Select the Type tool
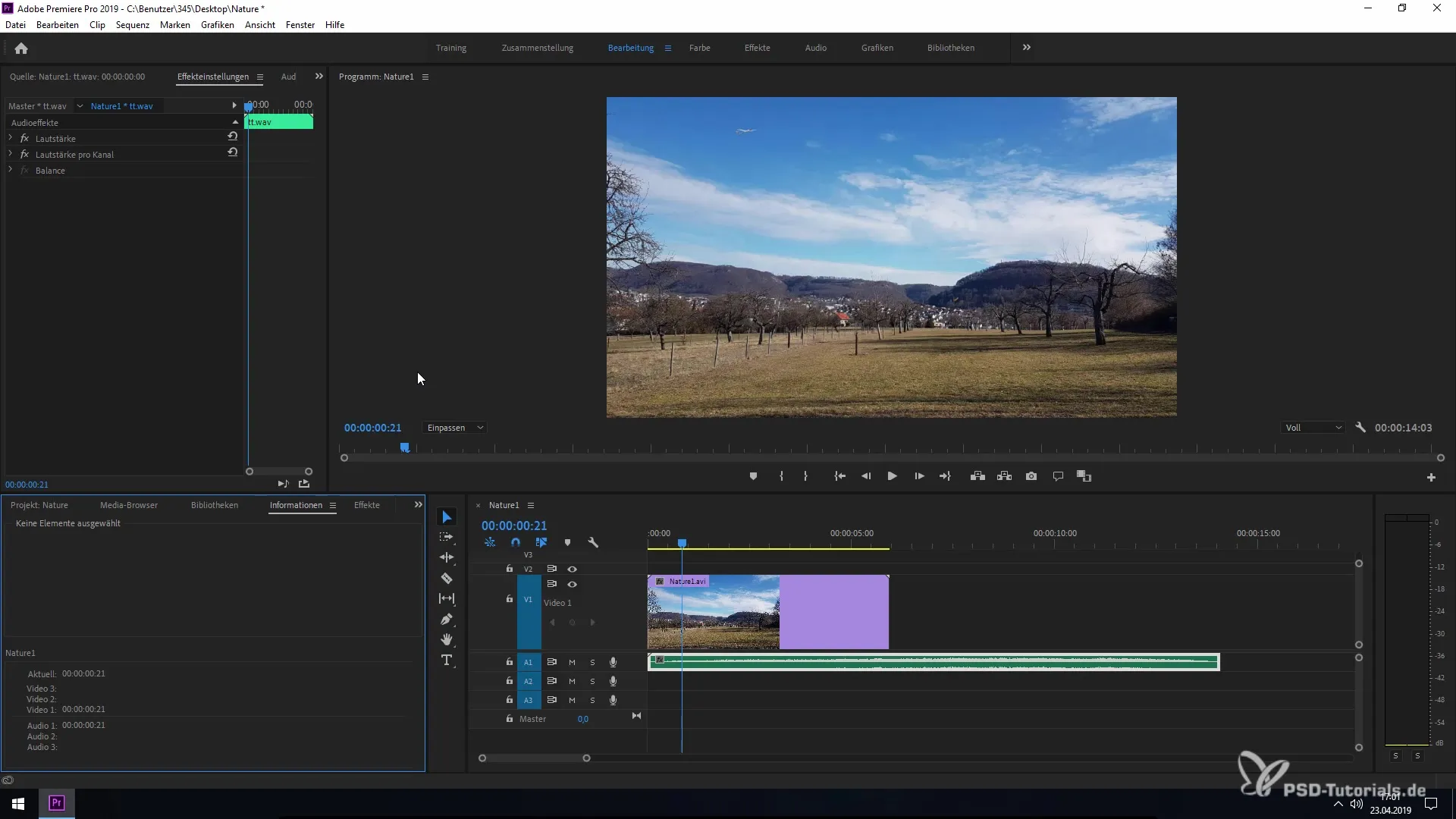This screenshot has height=819, width=1456. click(447, 661)
